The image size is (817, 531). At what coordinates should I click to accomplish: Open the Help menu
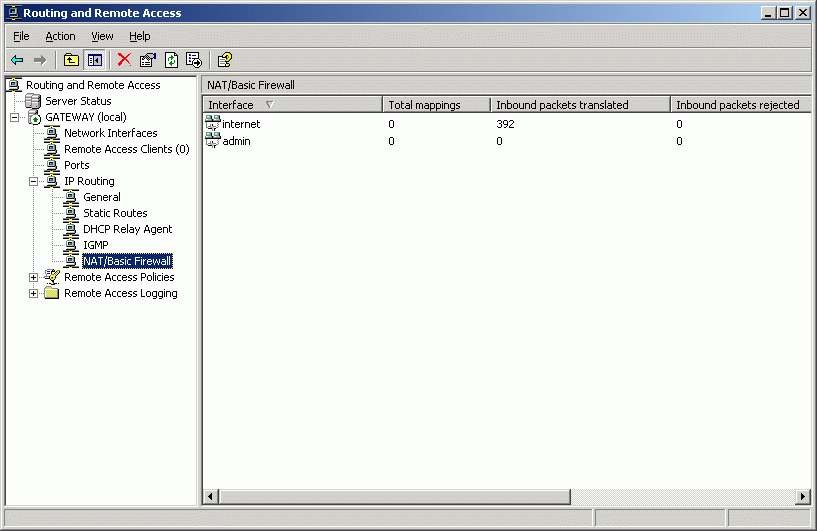pos(140,36)
